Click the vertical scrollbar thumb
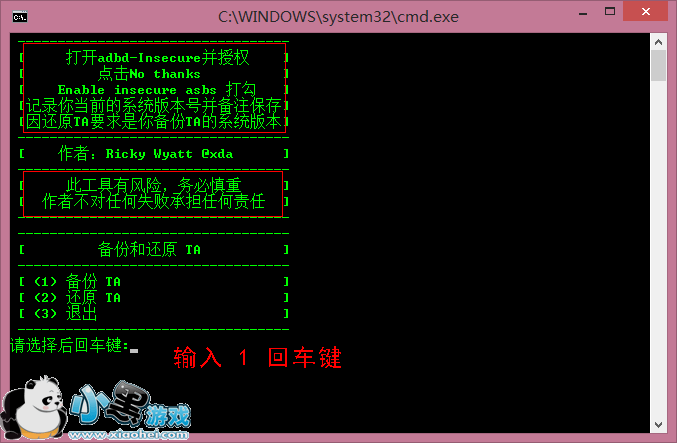 (658, 65)
